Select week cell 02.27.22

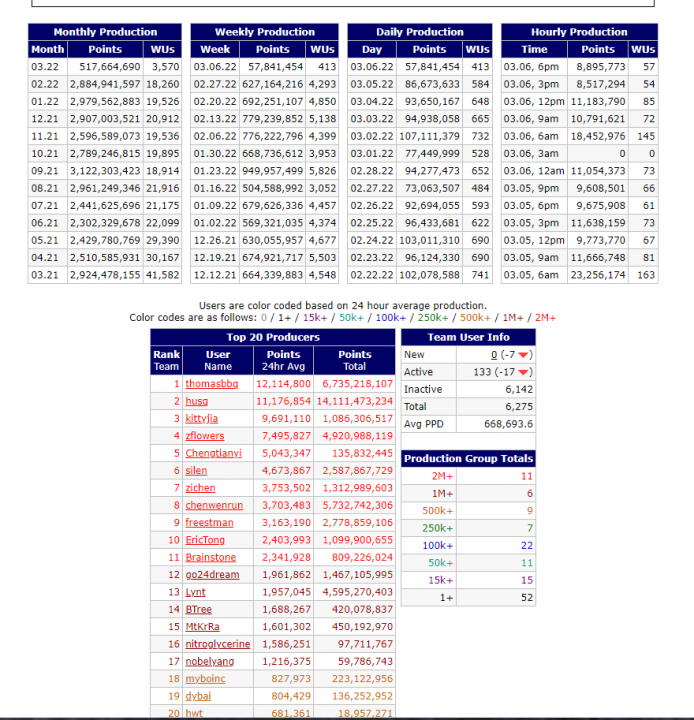pyautogui.click(x=215, y=84)
